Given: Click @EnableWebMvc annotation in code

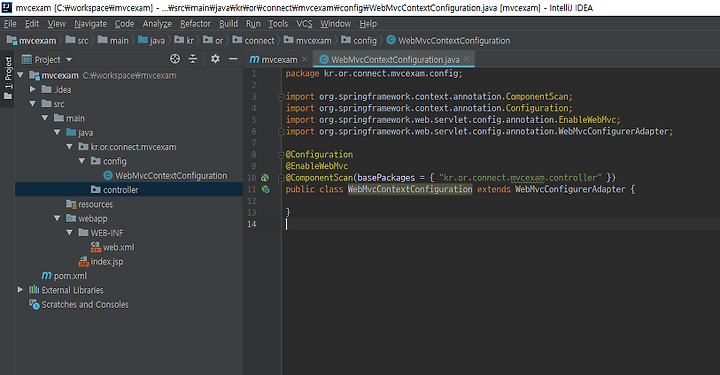Looking at the screenshot, I should [x=316, y=166].
